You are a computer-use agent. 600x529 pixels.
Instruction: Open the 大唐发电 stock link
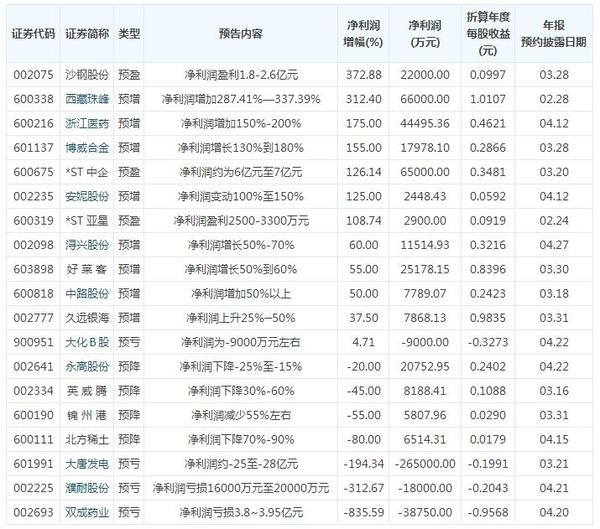(87, 464)
